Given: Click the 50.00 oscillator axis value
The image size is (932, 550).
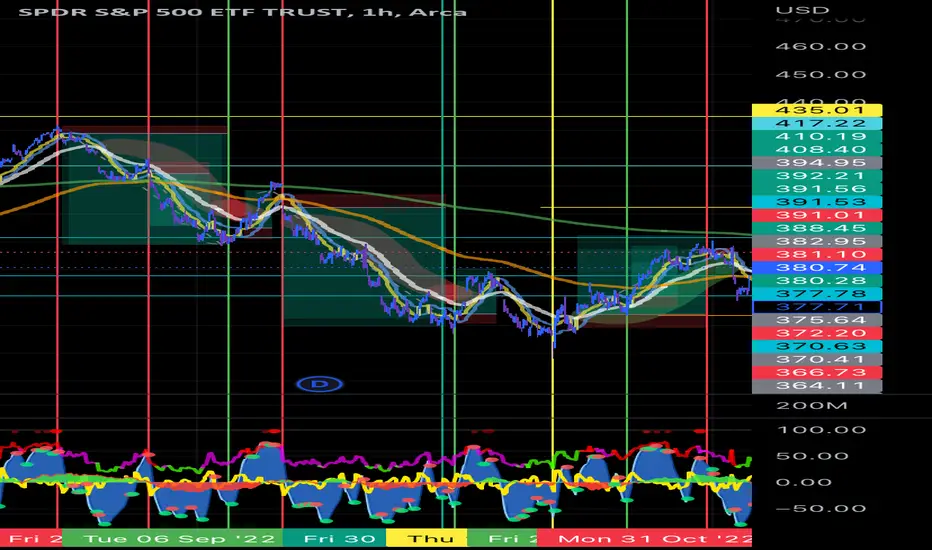Looking at the screenshot, I should click(x=814, y=456).
